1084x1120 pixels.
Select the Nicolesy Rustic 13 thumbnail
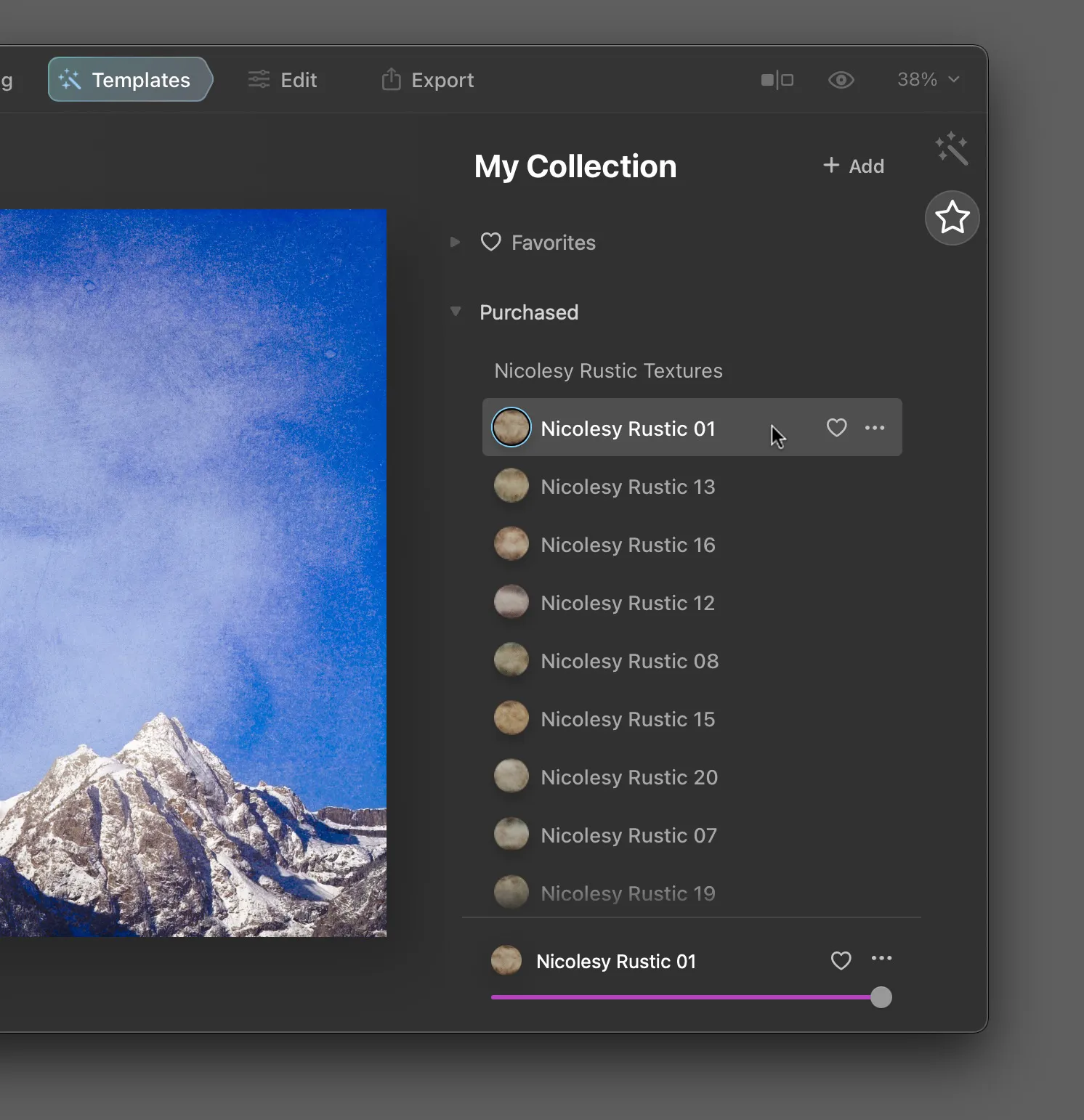(x=511, y=486)
